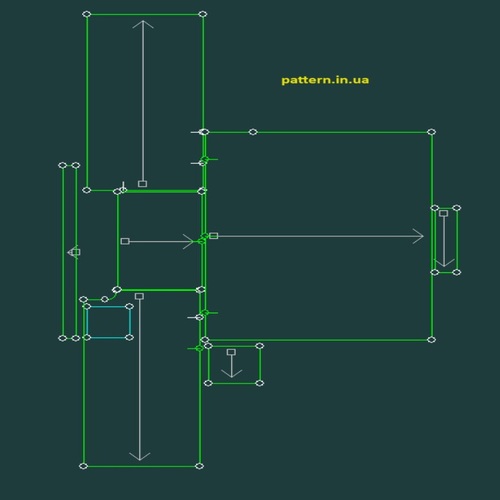Click the top-right corner node of the large square piece

431,132
